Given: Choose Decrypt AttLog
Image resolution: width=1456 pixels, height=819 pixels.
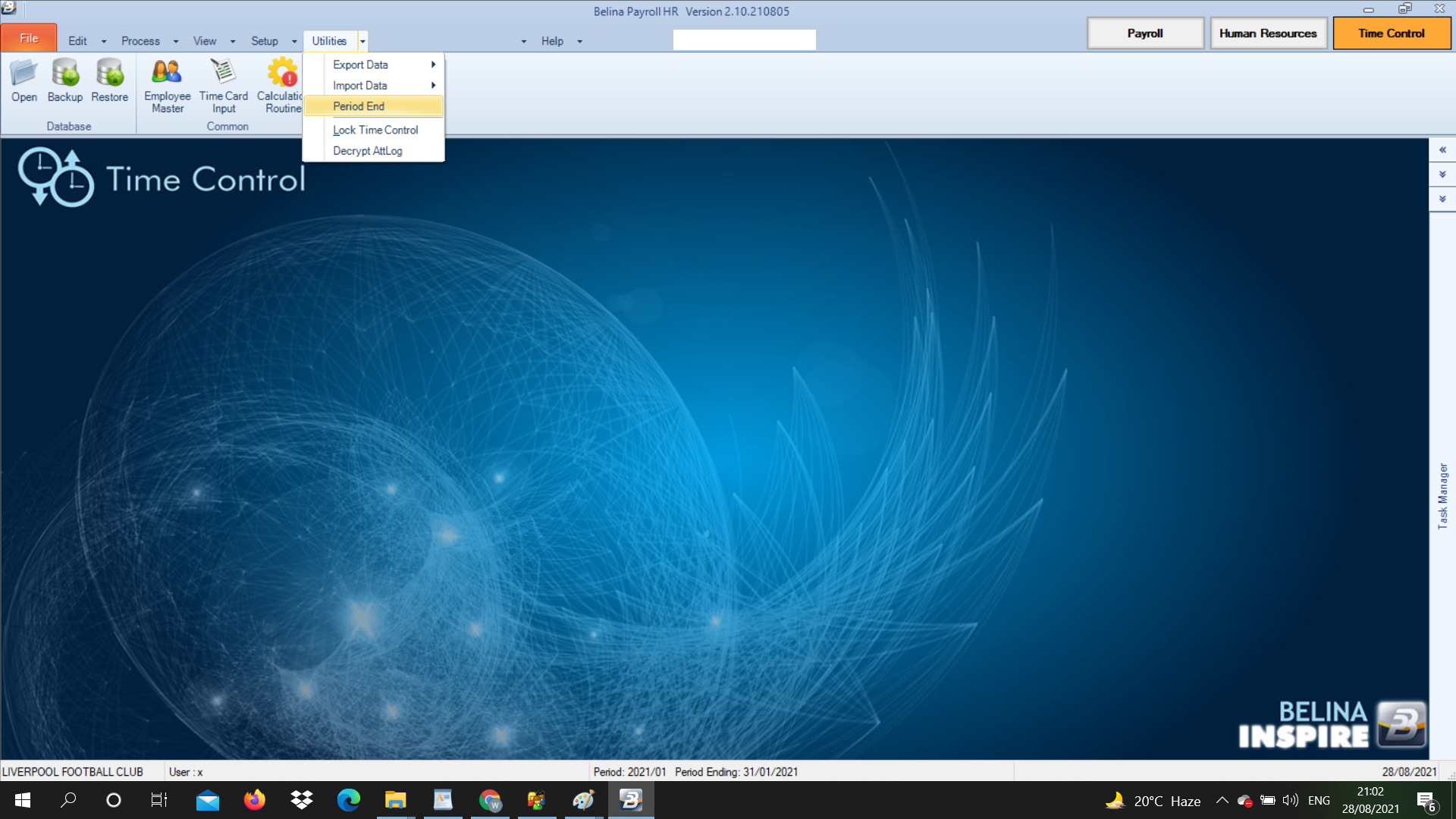Looking at the screenshot, I should 373,151.
